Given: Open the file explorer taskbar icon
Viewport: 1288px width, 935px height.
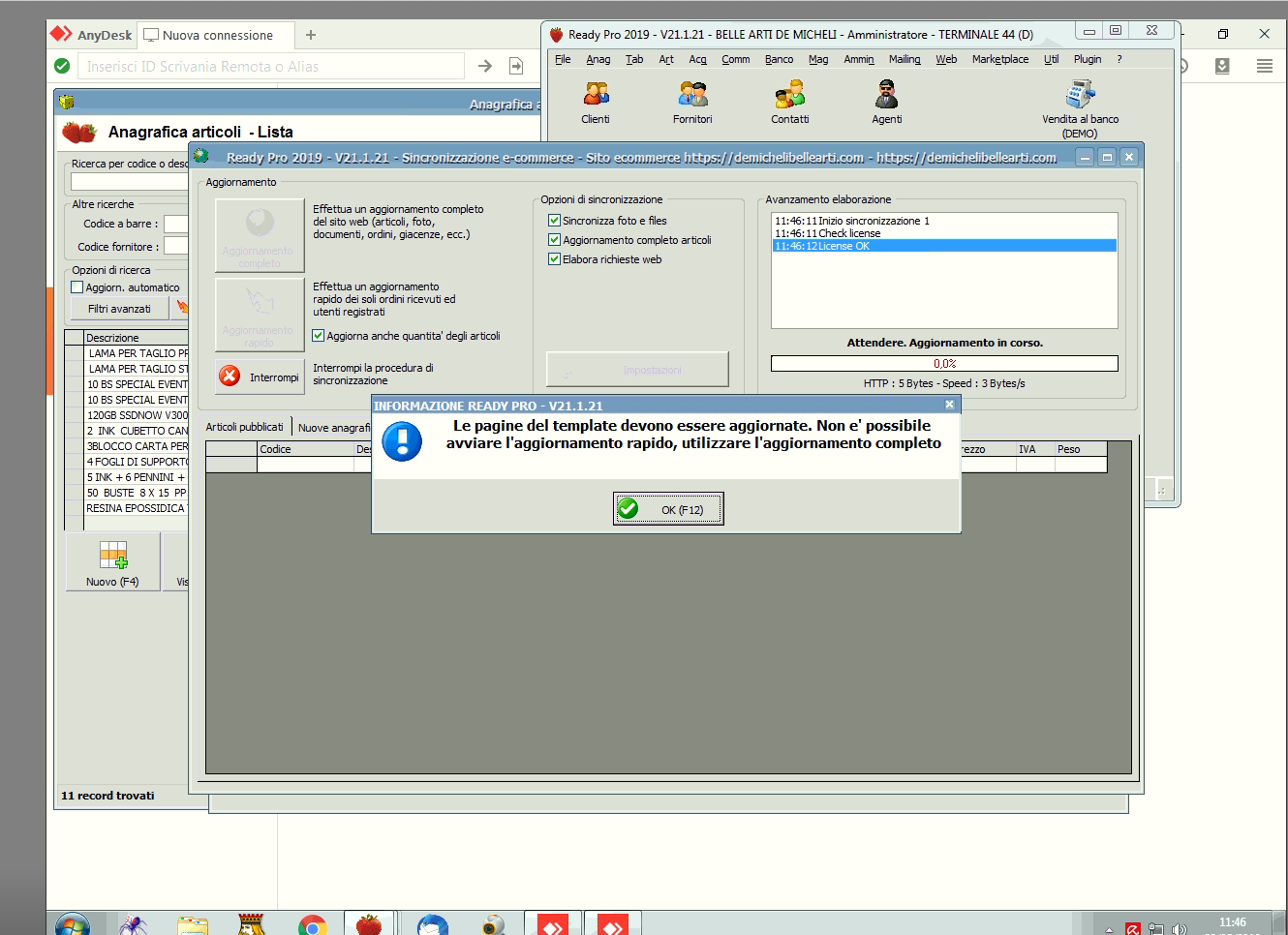Looking at the screenshot, I should point(193,925).
